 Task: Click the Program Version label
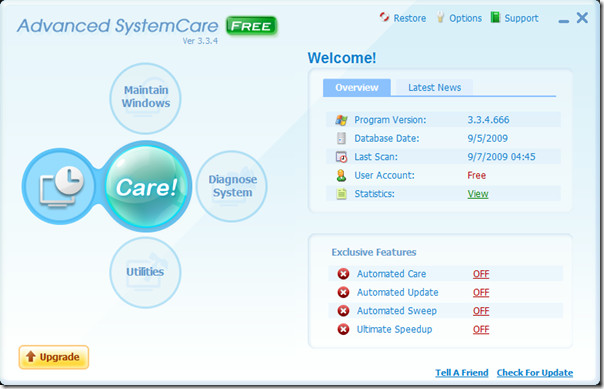390,120
